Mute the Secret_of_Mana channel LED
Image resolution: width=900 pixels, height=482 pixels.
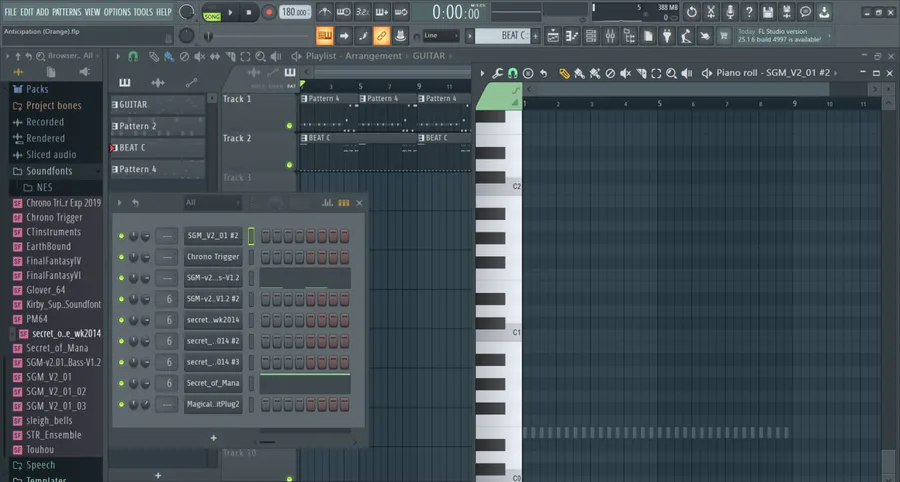(121, 383)
